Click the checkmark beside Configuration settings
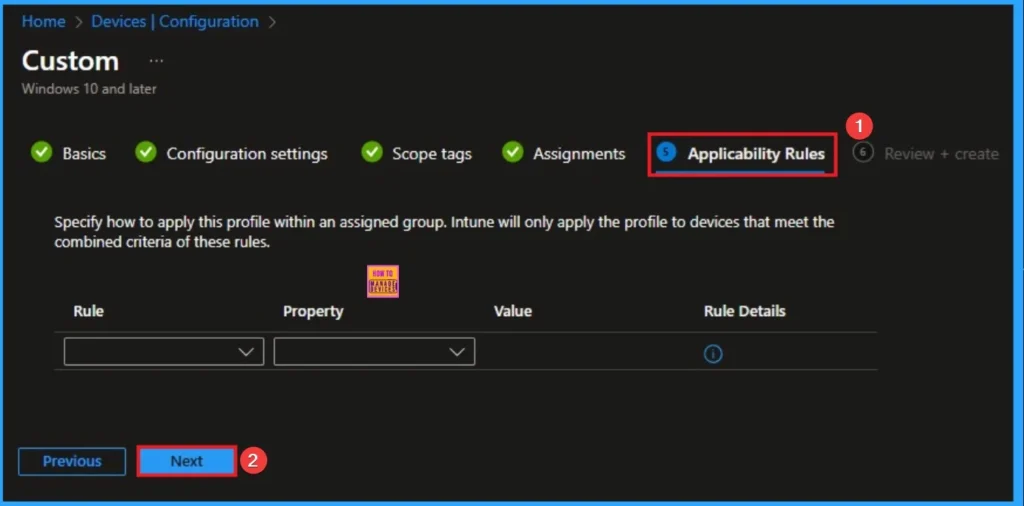This screenshot has height=506, width=1024. 146,153
